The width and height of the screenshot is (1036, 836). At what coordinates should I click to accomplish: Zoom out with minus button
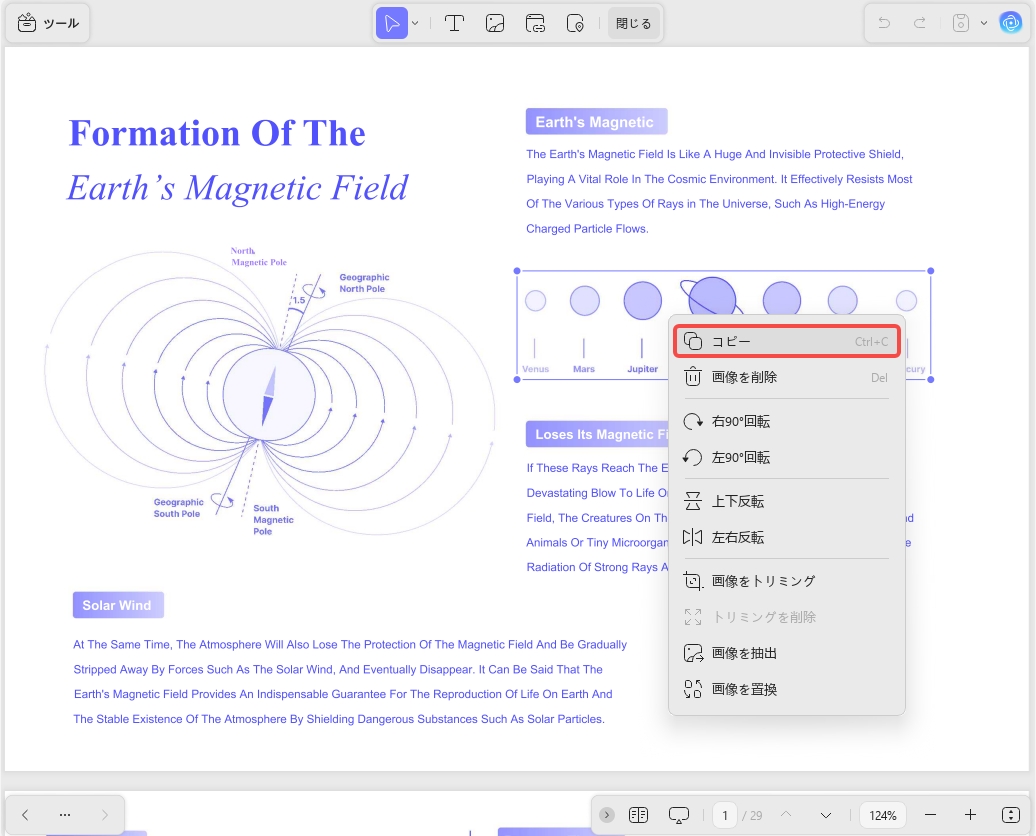tap(930, 815)
